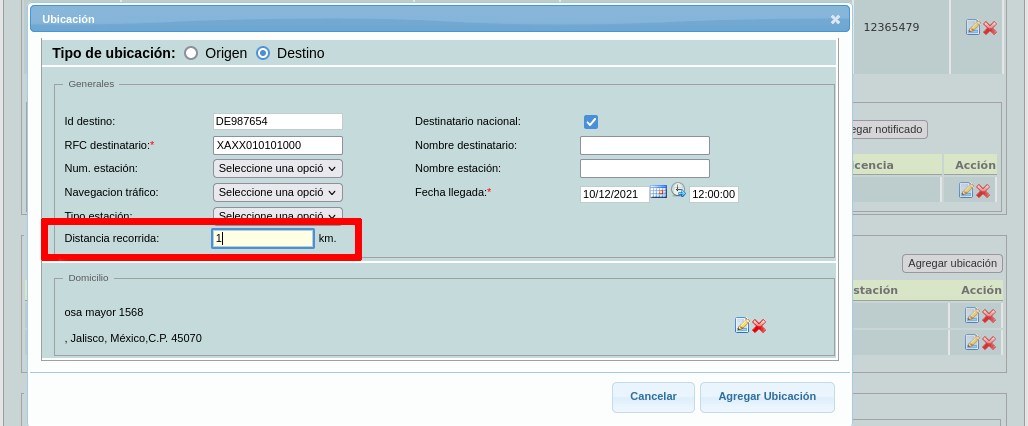The width and height of the screenshot is (1028, 426).
Task: Edit the row containing 12365479
Action: [973, 28]
